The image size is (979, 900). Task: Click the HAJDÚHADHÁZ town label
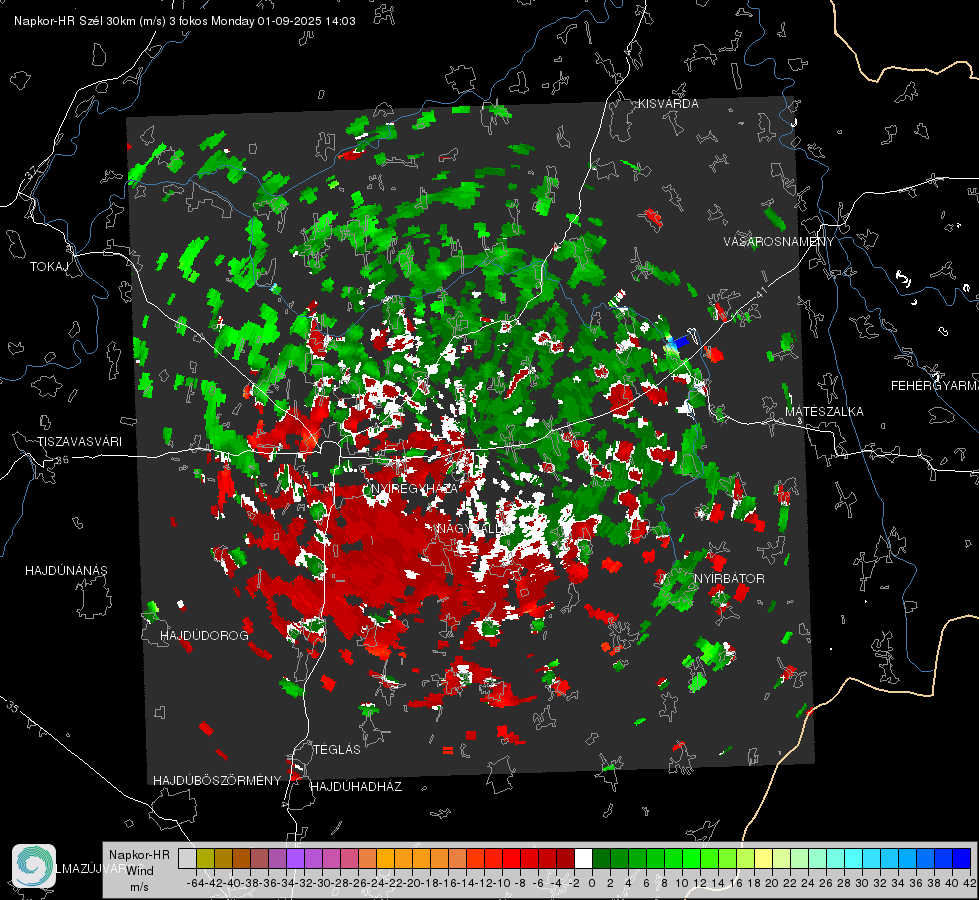pos(356,786)
